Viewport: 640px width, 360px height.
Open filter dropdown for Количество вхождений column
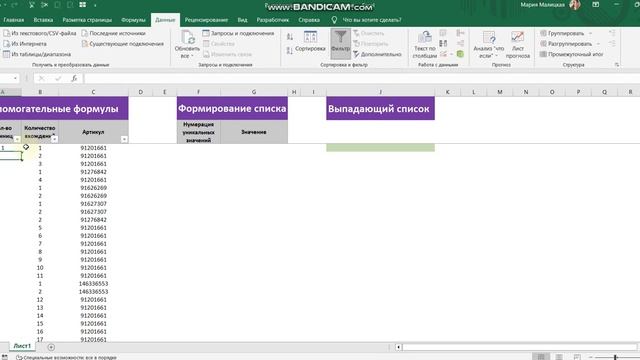click(55, 139)
